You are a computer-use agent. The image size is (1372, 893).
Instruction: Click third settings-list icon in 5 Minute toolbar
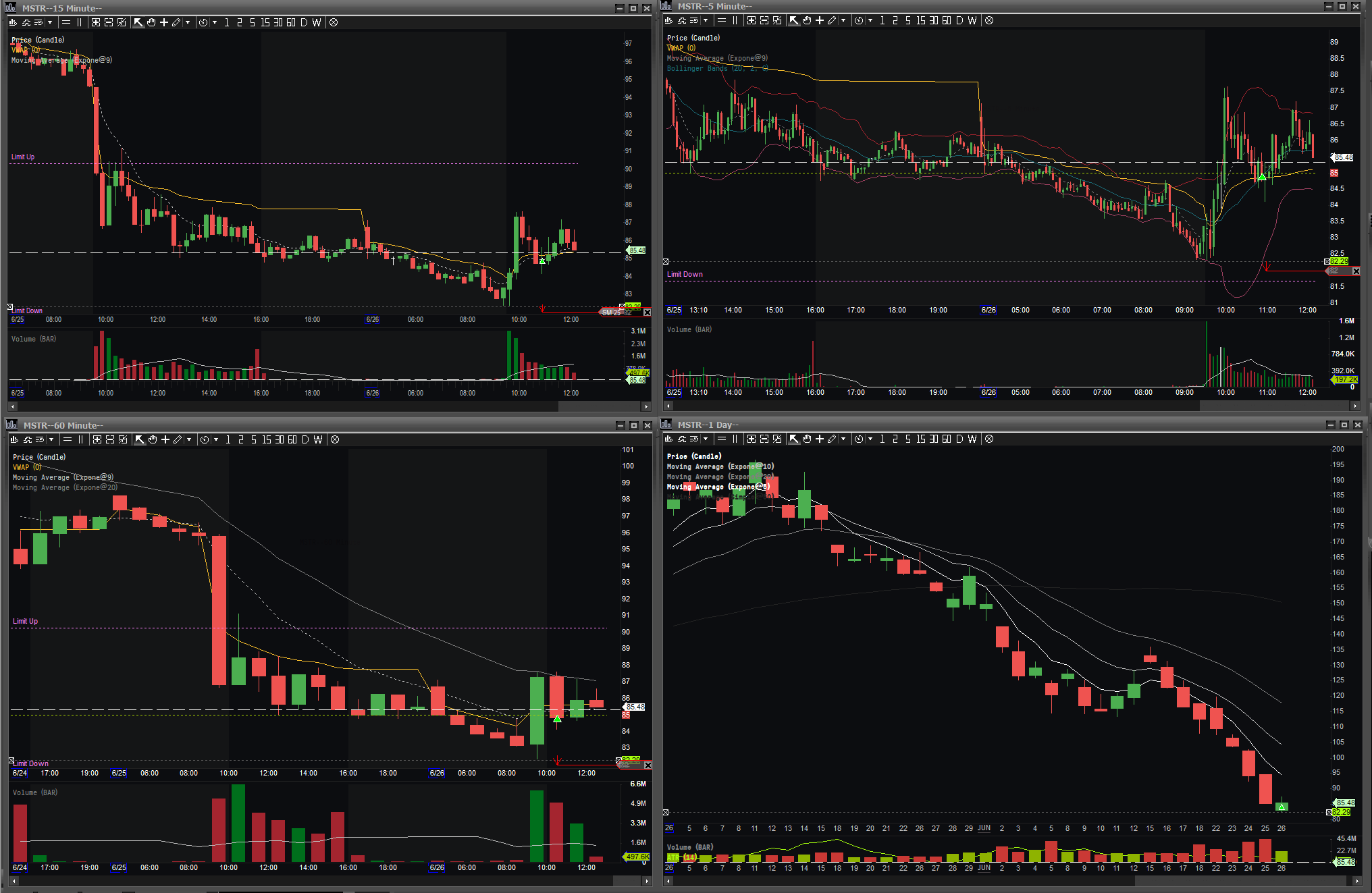coord(694,20)
